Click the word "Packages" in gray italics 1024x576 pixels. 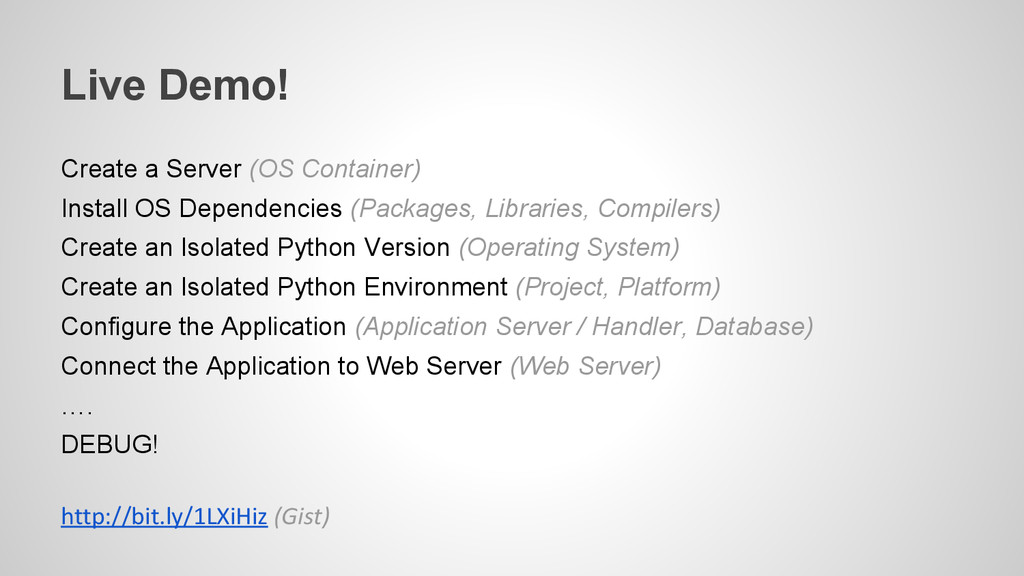[x=413, y=209]
